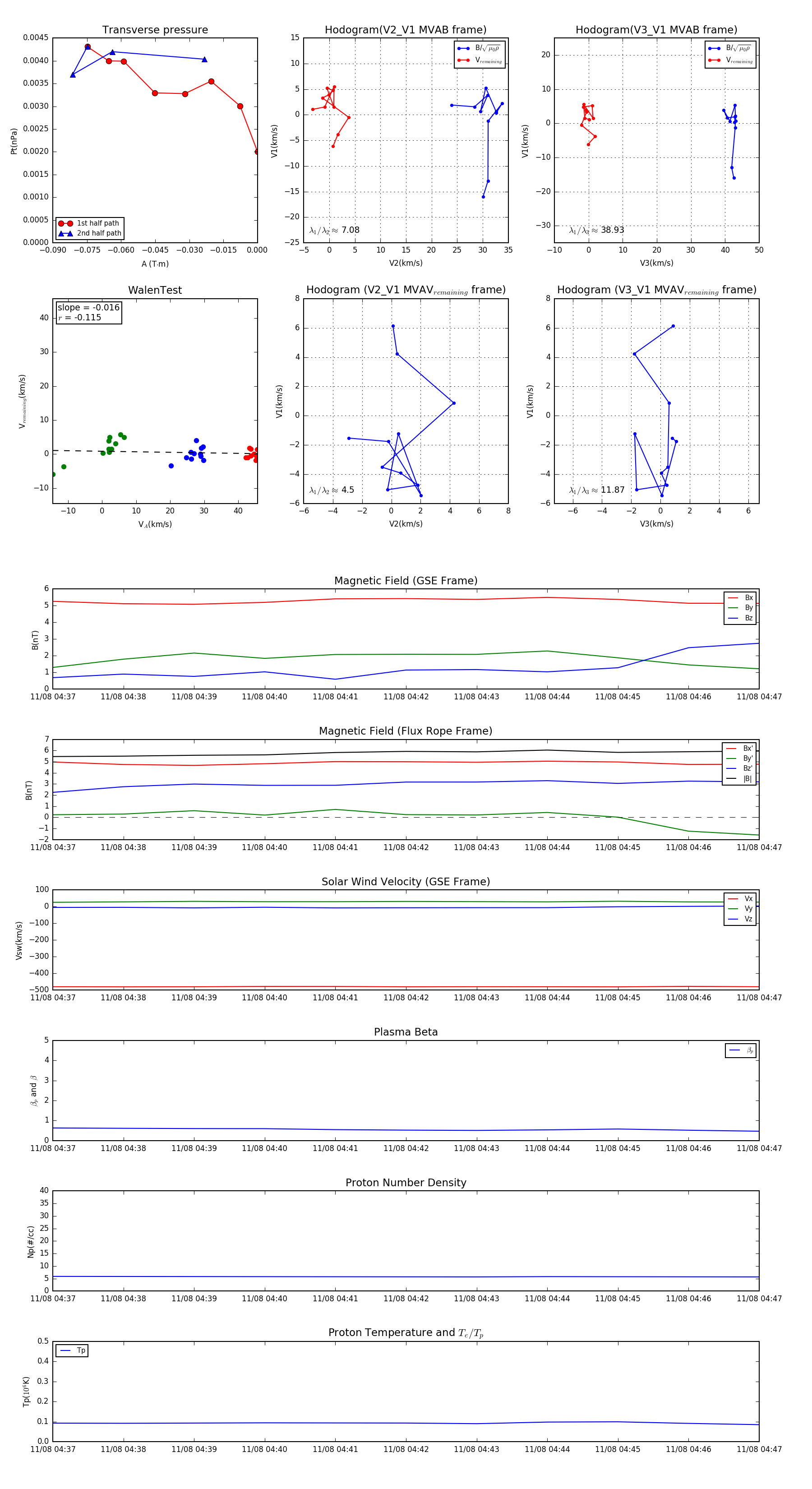This screenshot has height=1489, width=812.
Task: Click the "Proton Number Density" title
Action: 406,1183
